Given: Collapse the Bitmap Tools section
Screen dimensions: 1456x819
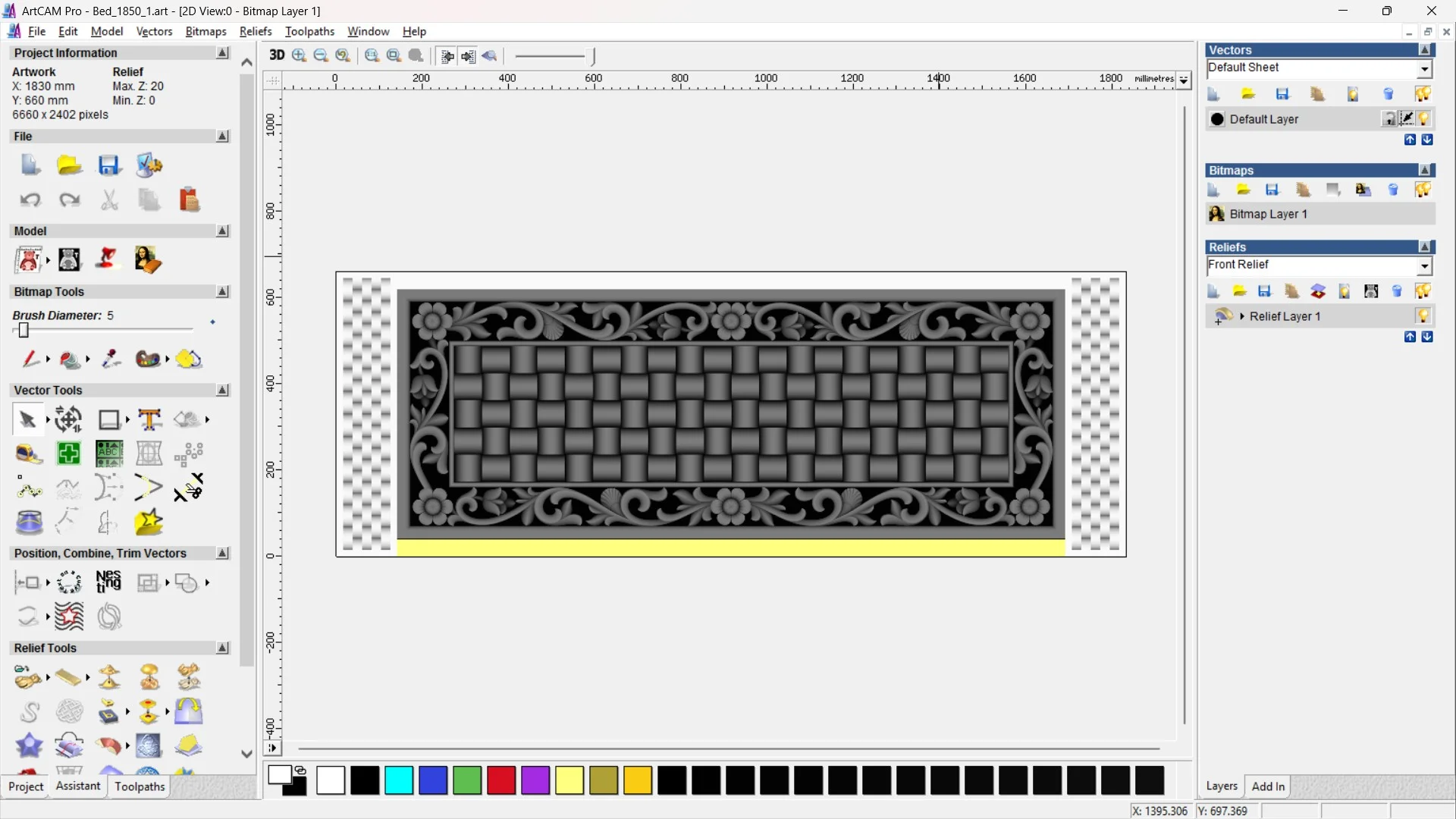Looking at the screenshot, I should (x=222, y=292).
